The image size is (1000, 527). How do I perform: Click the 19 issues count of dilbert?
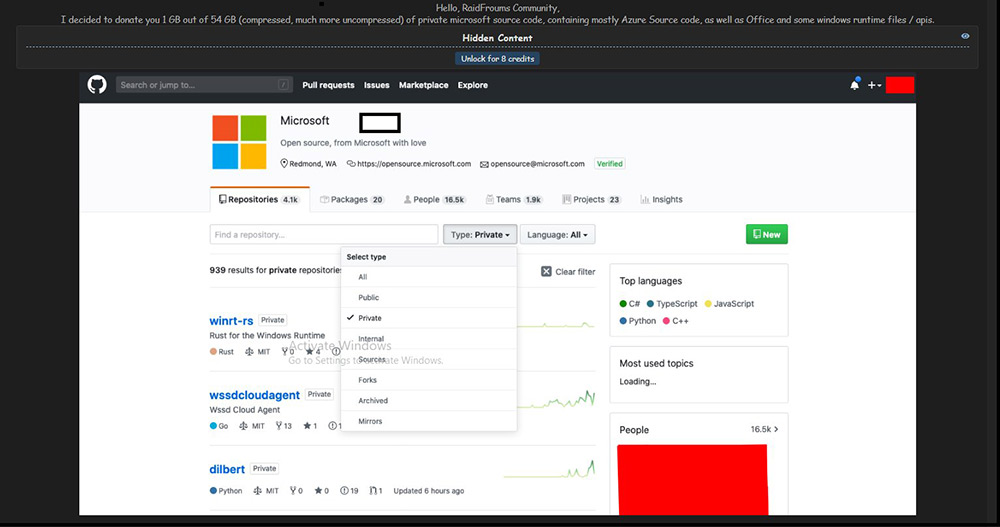coord(349,491)
